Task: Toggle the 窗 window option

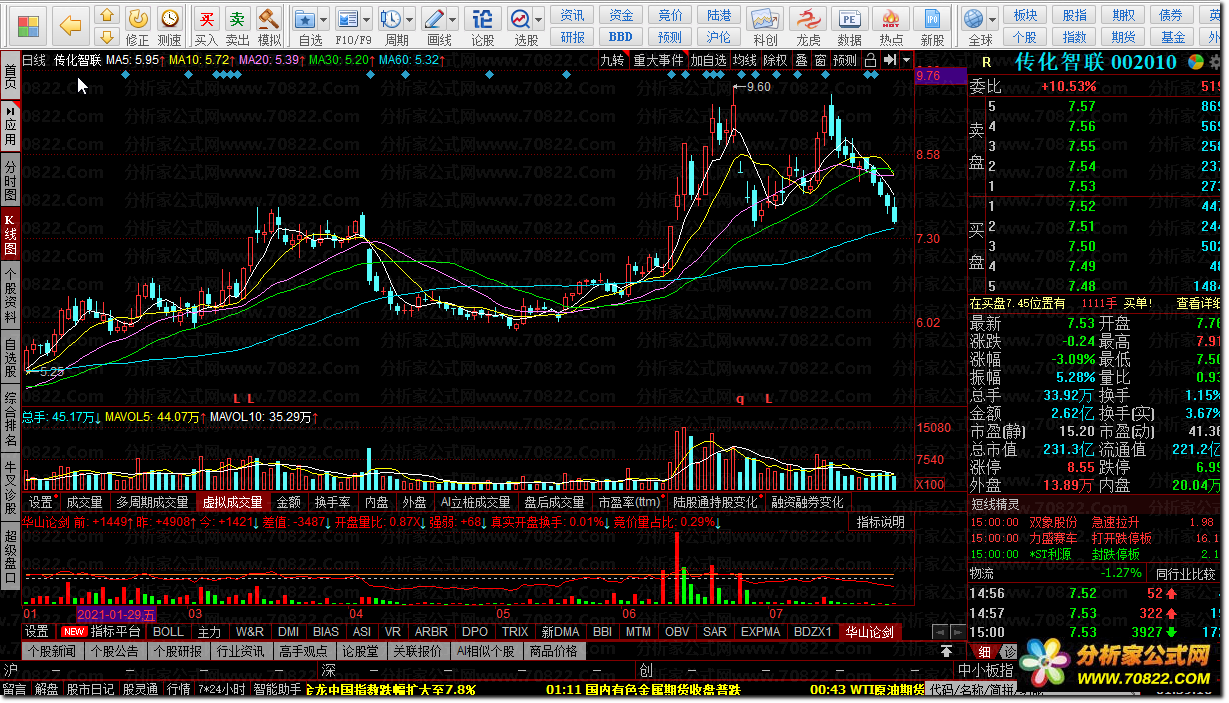Action: click(820, 60)
